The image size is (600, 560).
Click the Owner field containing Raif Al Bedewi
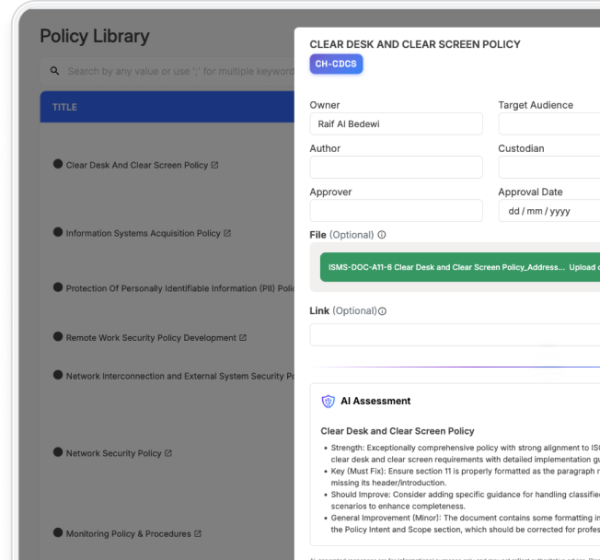pos(396,124)
